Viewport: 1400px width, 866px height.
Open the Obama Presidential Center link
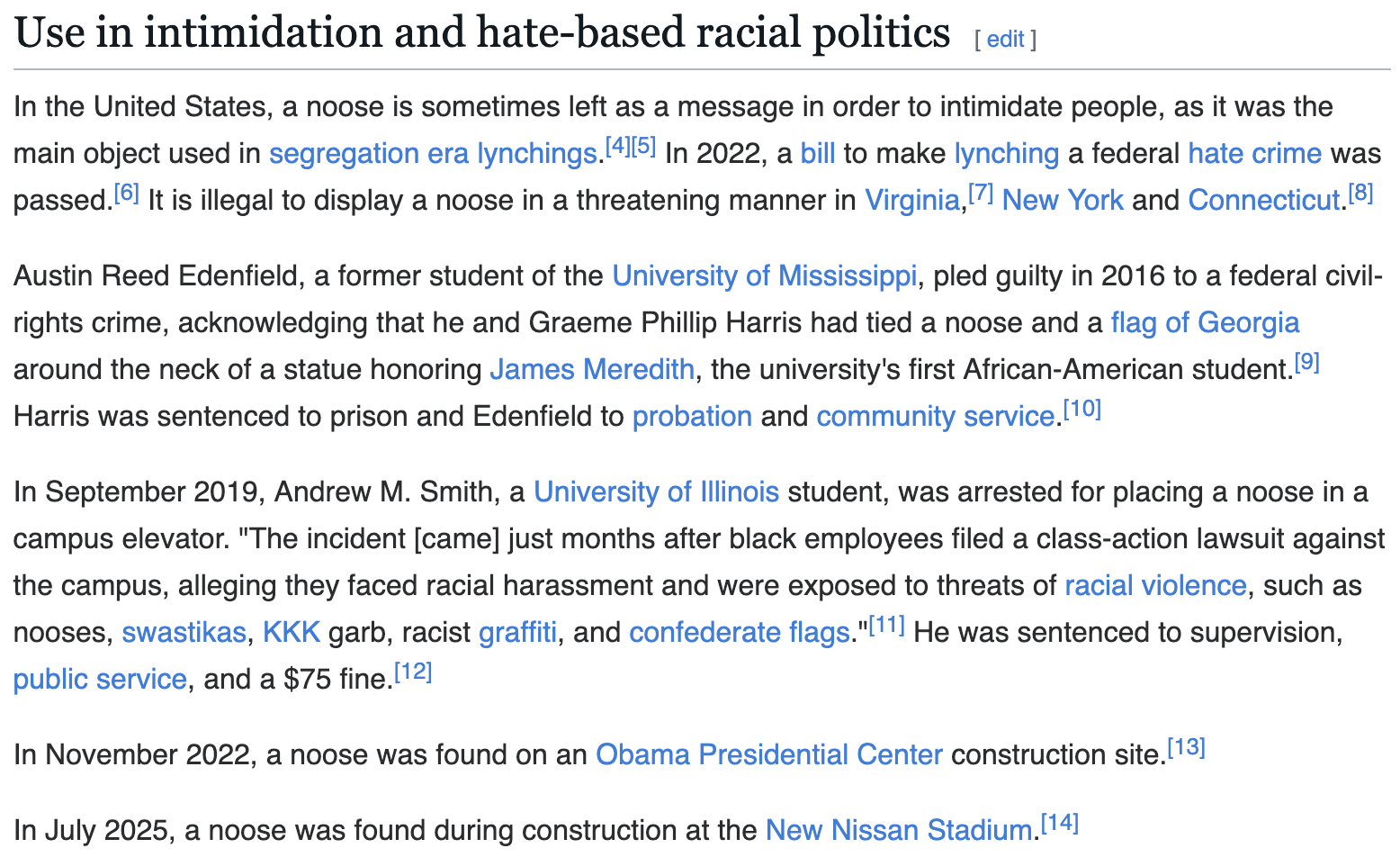pyautogui.click(x=768, y=754)
